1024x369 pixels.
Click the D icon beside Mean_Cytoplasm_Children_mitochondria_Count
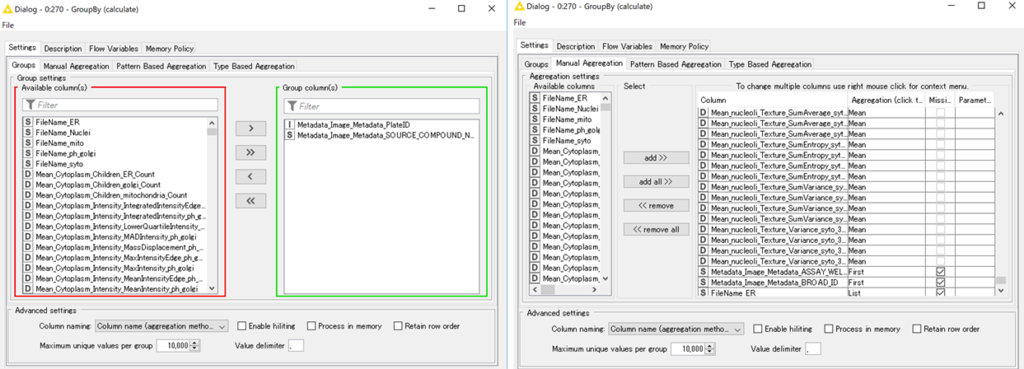click(28, 195)
